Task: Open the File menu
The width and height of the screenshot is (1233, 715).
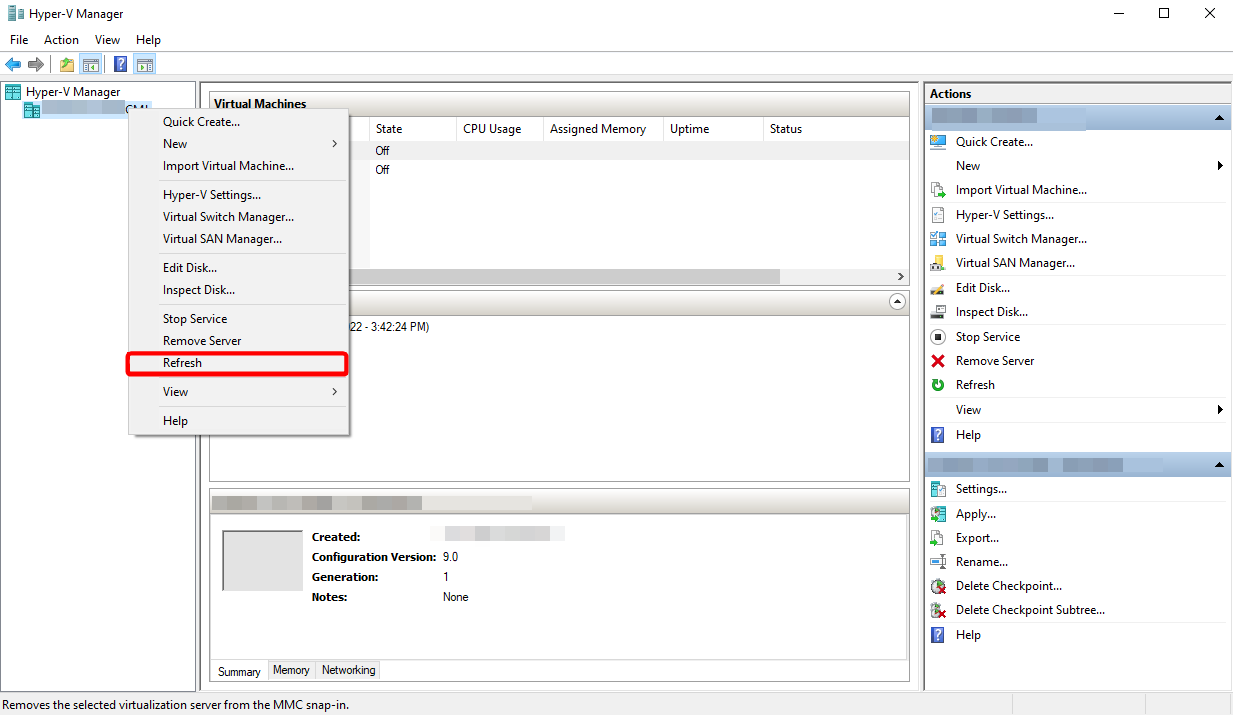Action: pyautogui.click(x=19, y=40)
